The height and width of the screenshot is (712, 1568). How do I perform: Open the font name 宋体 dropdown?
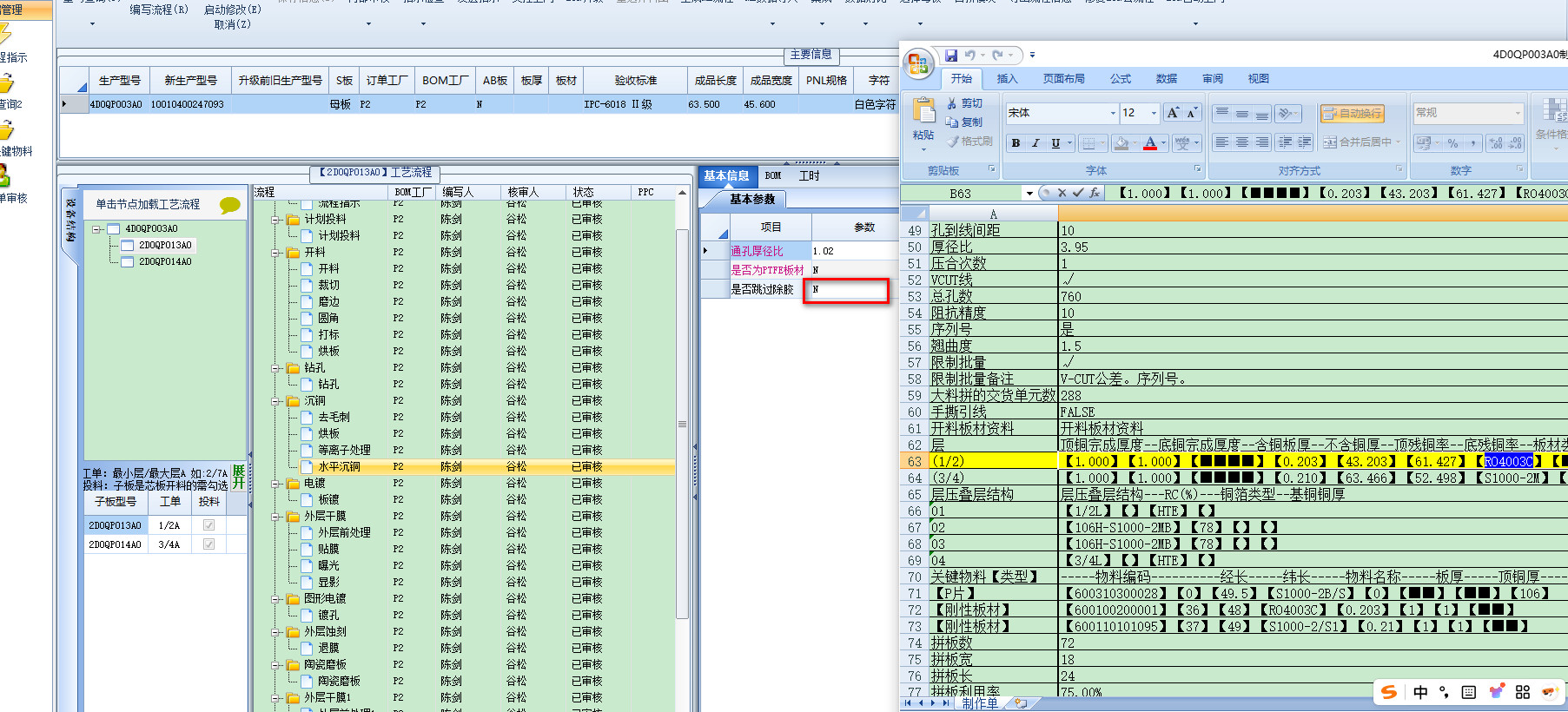[x=1113, y=113]
